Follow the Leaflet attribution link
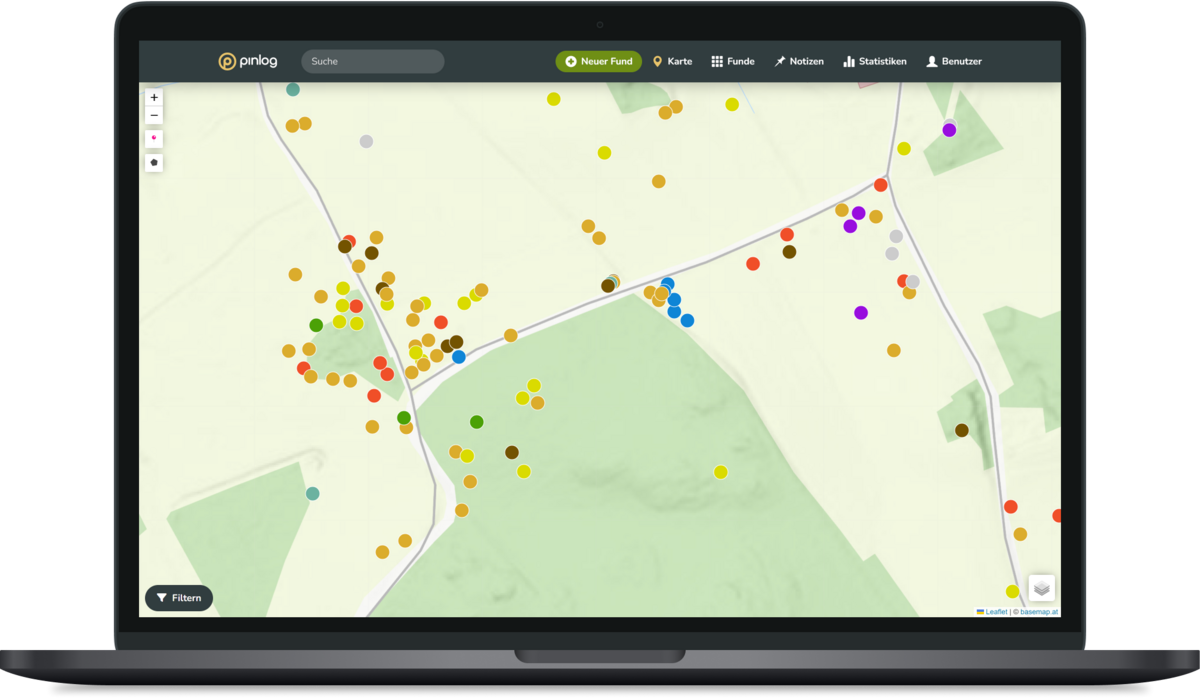The width and height of the screenshot is (1200, 699). coord(996,611)
